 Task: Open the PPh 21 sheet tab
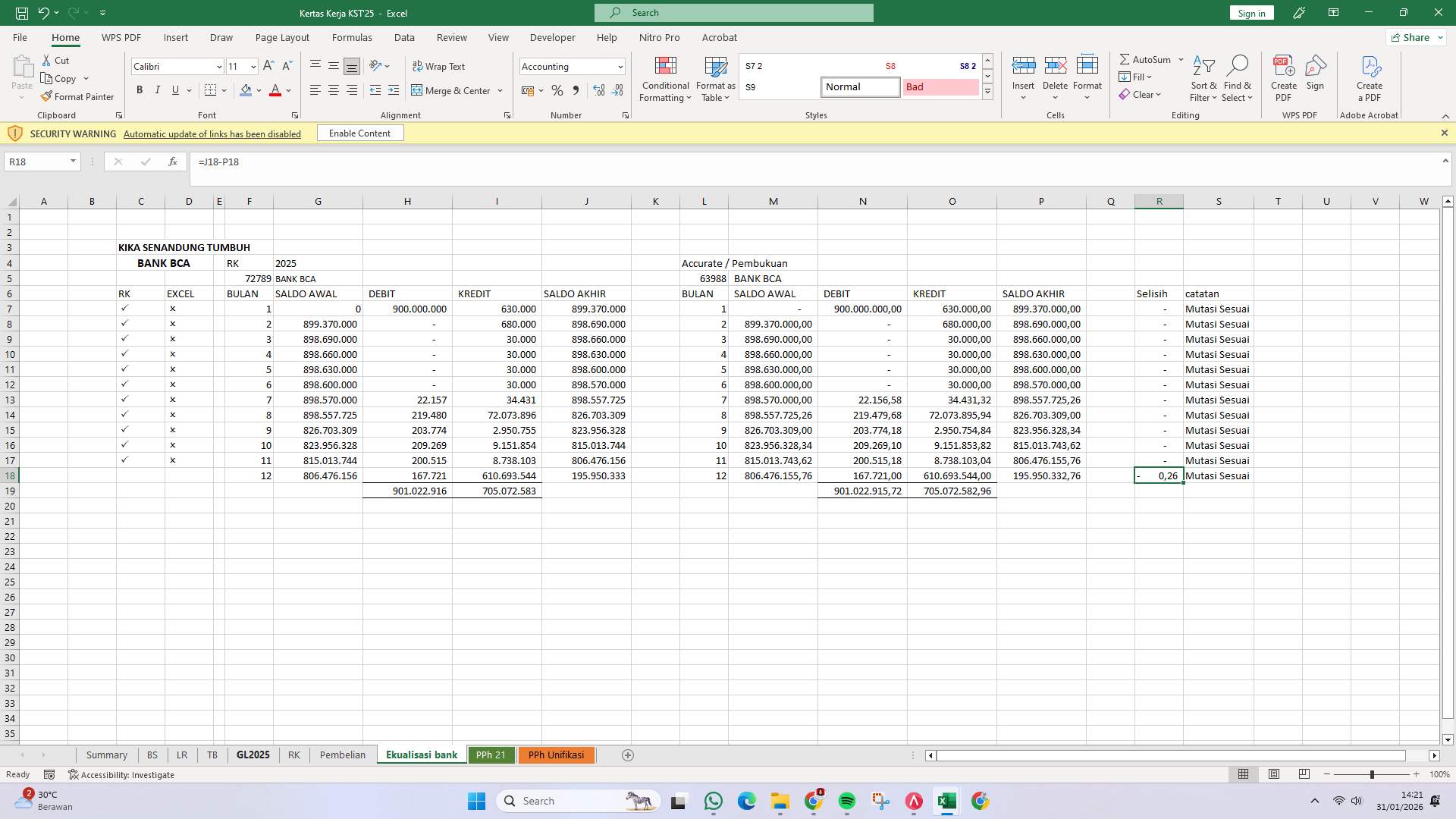[x=491, y=755]
